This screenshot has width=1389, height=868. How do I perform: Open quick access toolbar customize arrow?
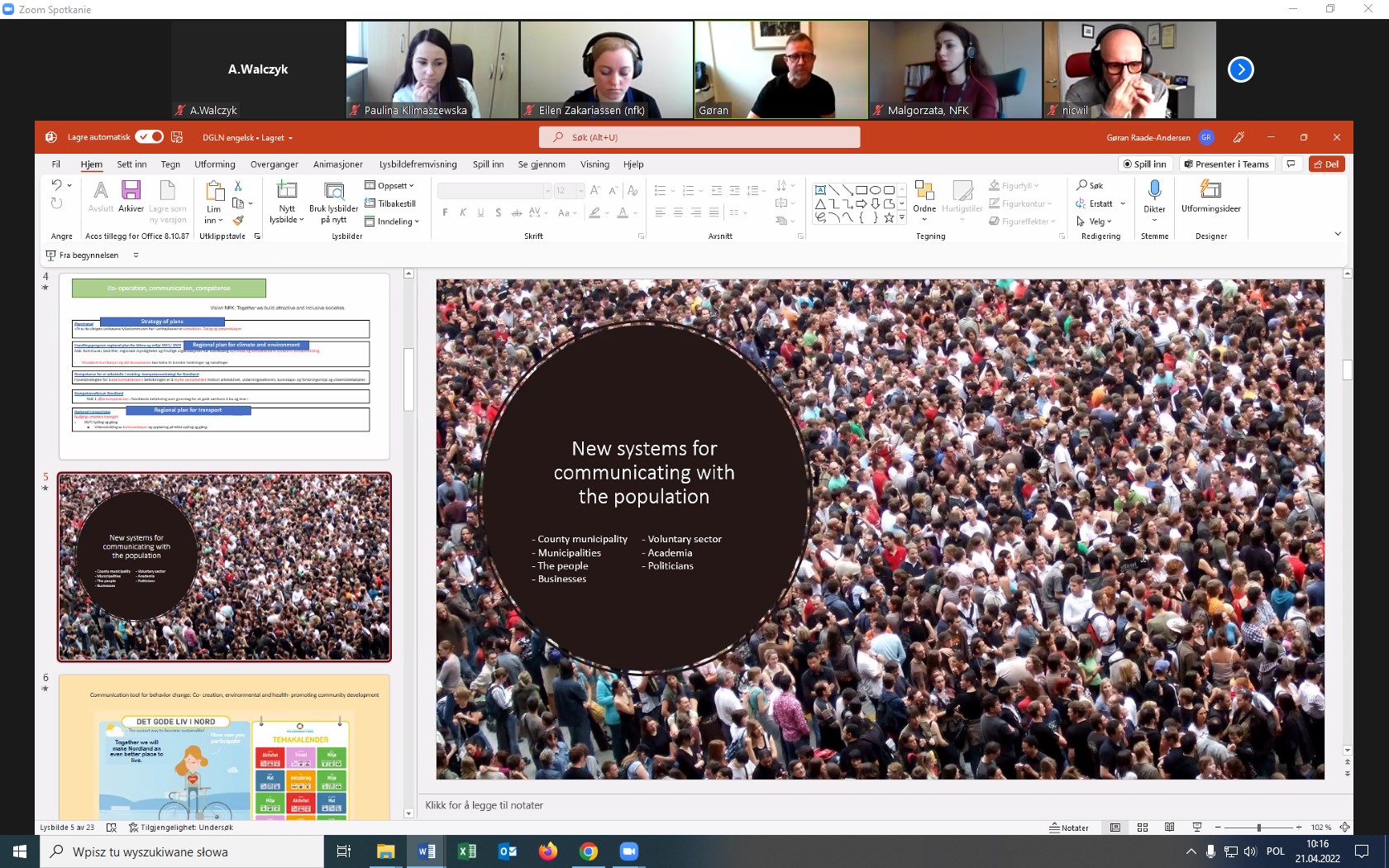(136, 255)
